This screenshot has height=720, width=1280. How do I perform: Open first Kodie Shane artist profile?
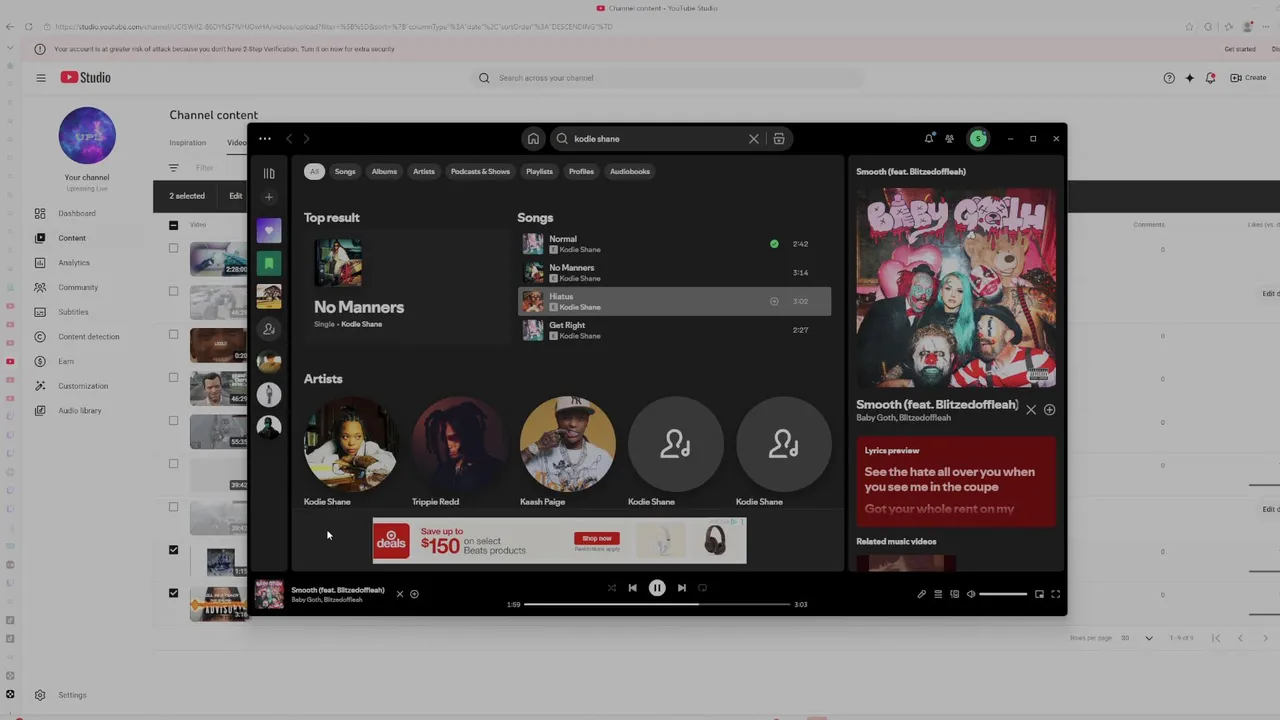point(350,451)
